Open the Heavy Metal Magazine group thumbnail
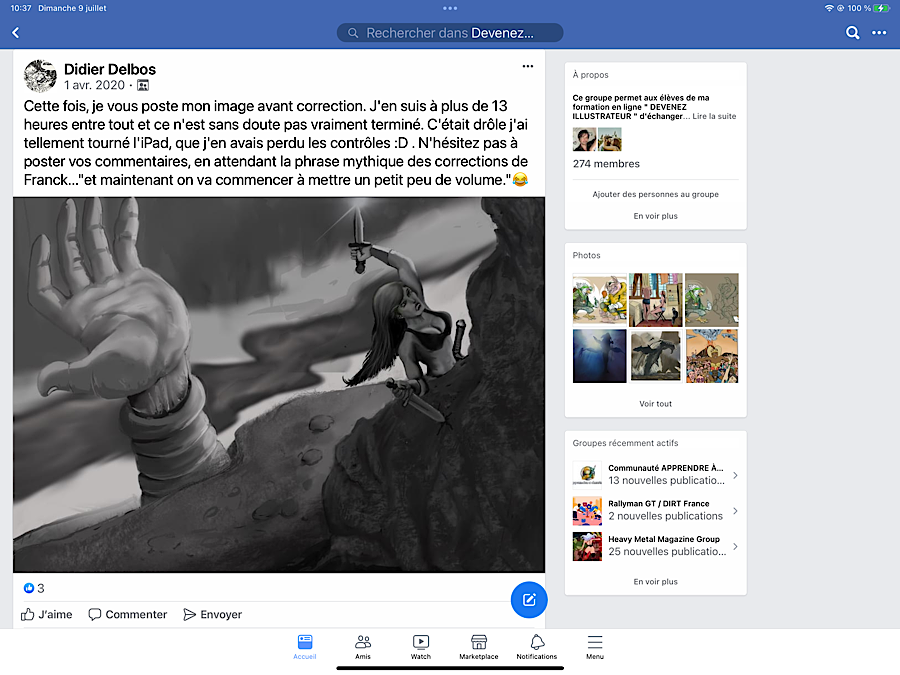 pyautogui.click(x=587, y=546)
